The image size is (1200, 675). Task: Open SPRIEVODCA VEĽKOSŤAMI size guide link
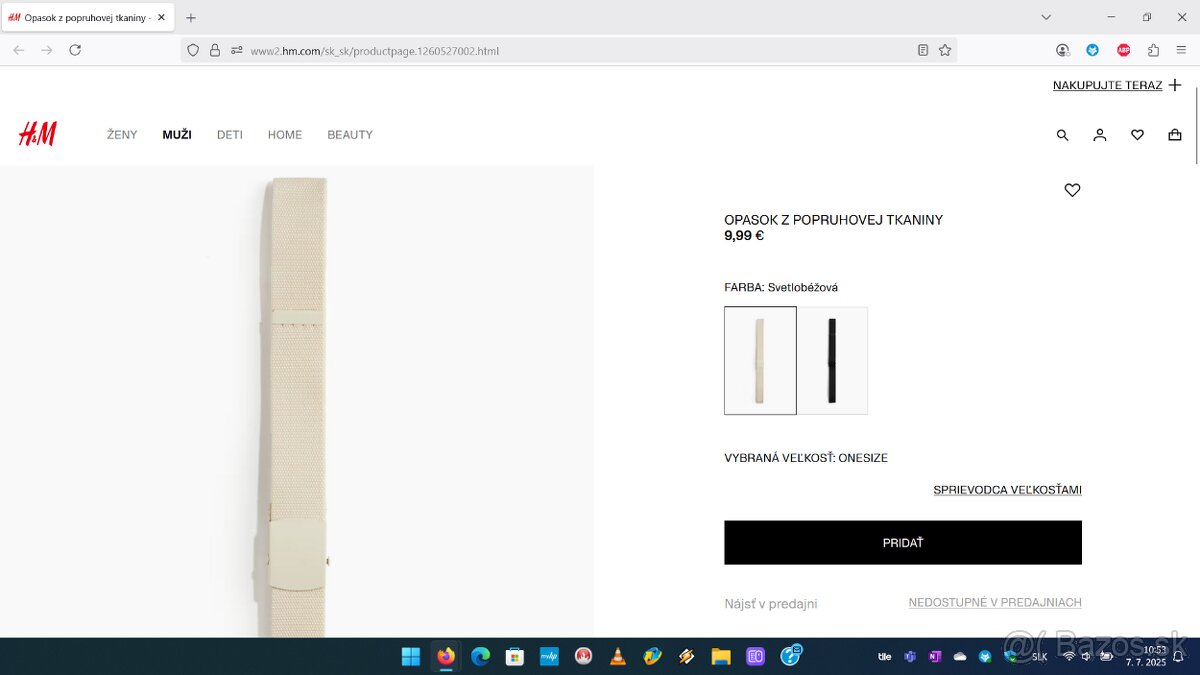point(1007,490)
